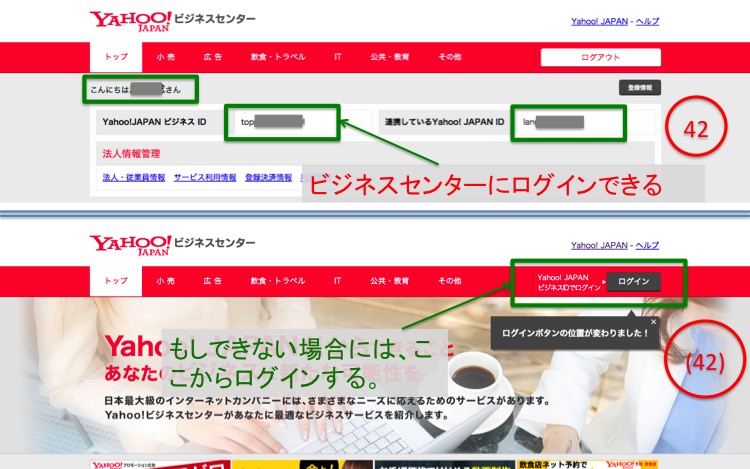Open ヘルプ link in lower header

(647, 245)
